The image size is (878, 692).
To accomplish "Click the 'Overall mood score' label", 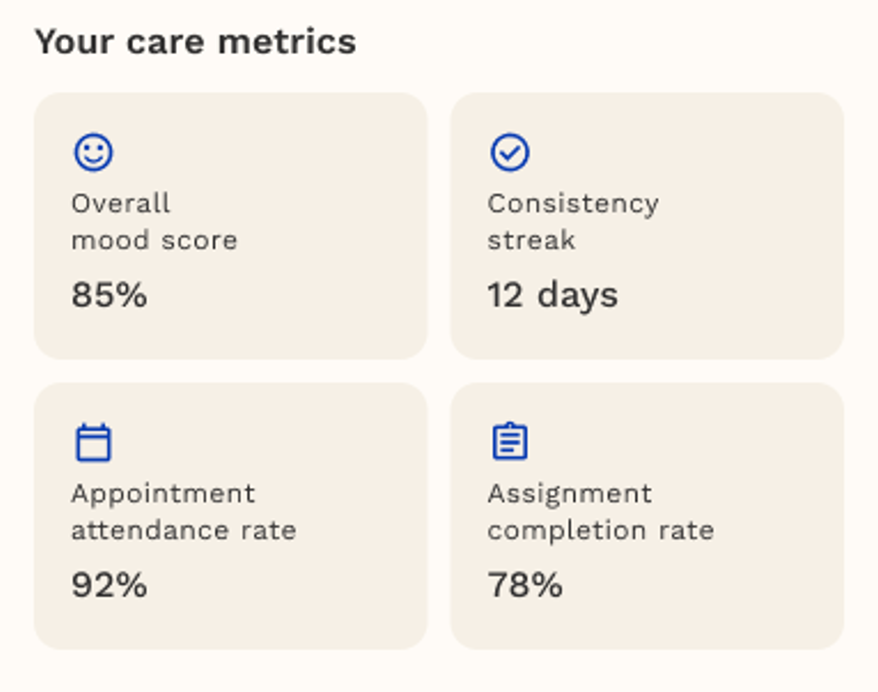I will click(x=154, y=222).
